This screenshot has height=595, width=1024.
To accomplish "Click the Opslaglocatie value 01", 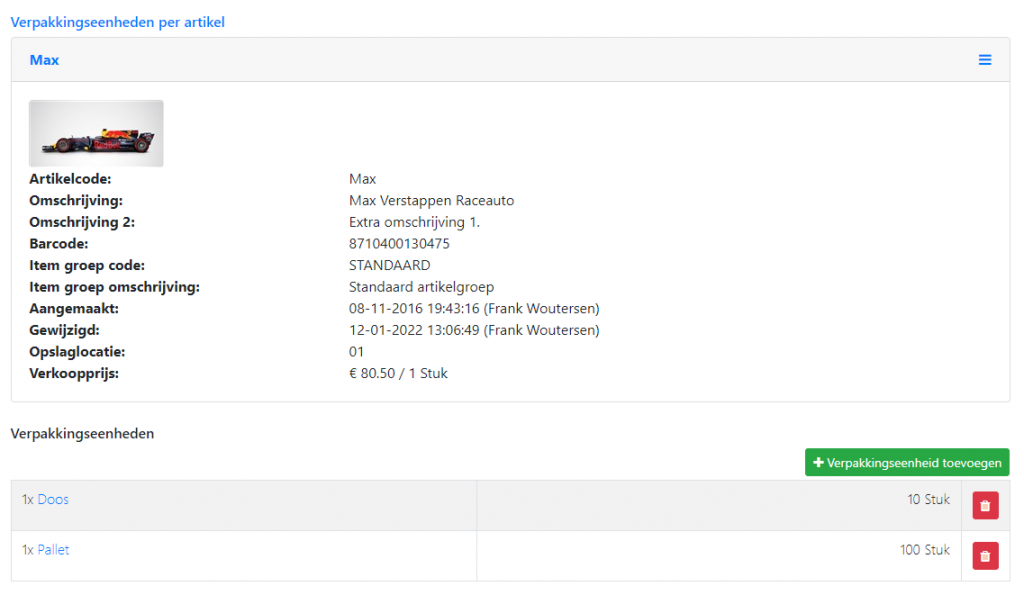I will 356,352.
